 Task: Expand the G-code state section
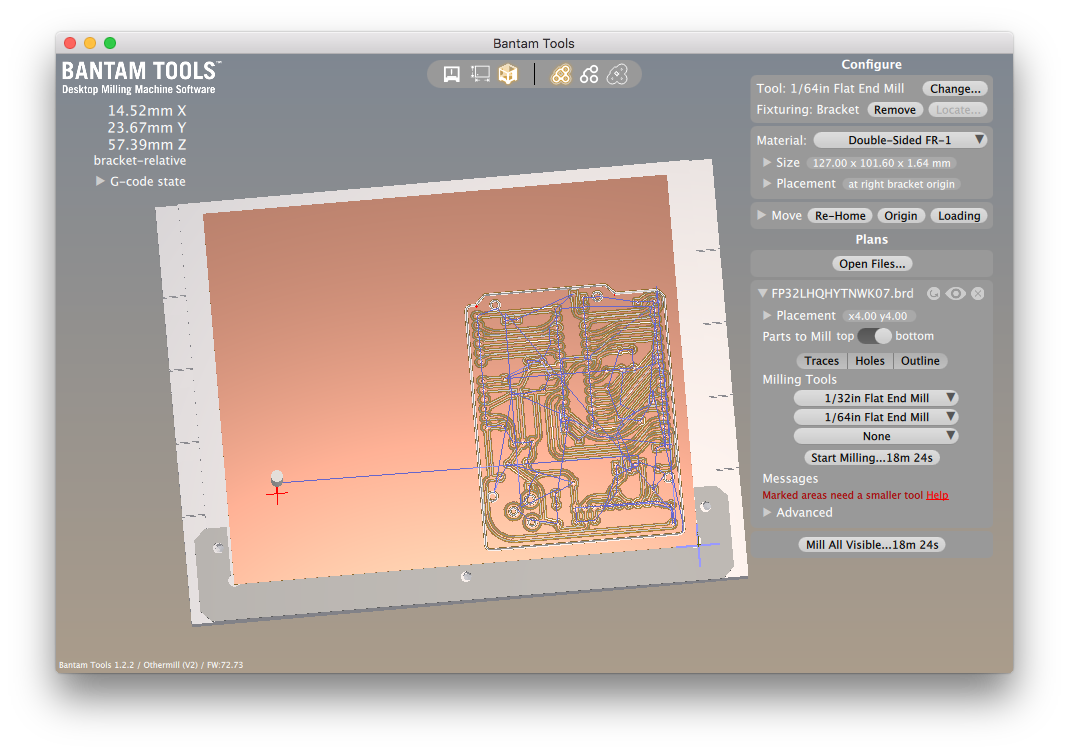[x=100, y=181]
